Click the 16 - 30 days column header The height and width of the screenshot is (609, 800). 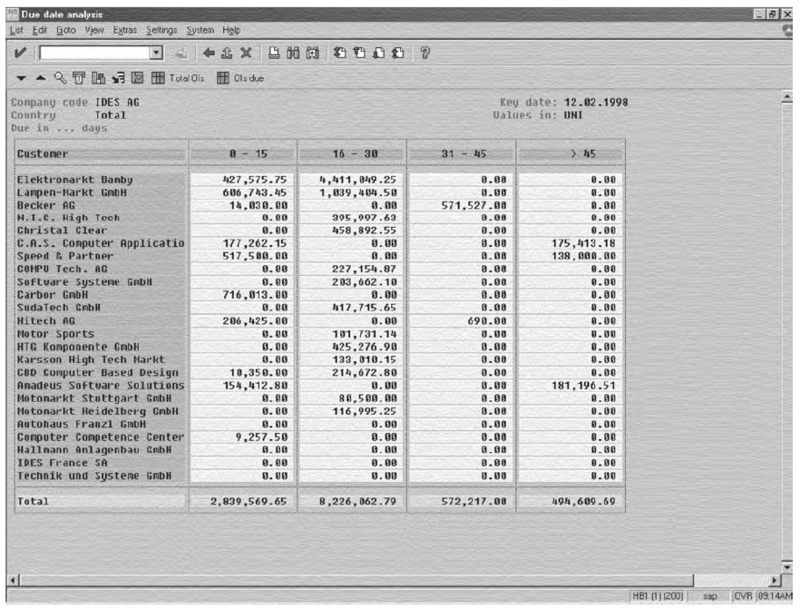point(352,154)
